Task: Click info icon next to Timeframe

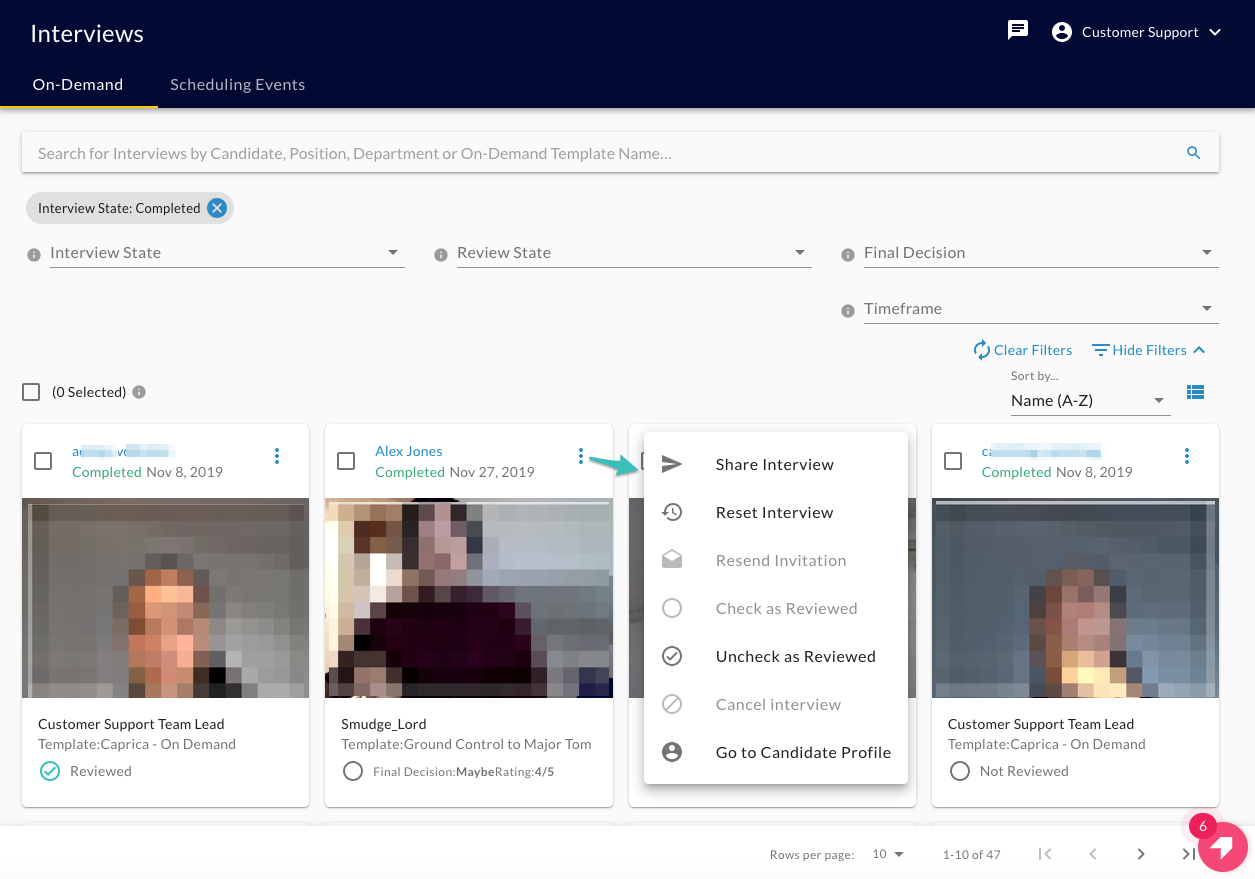Action: coord(848,311)
